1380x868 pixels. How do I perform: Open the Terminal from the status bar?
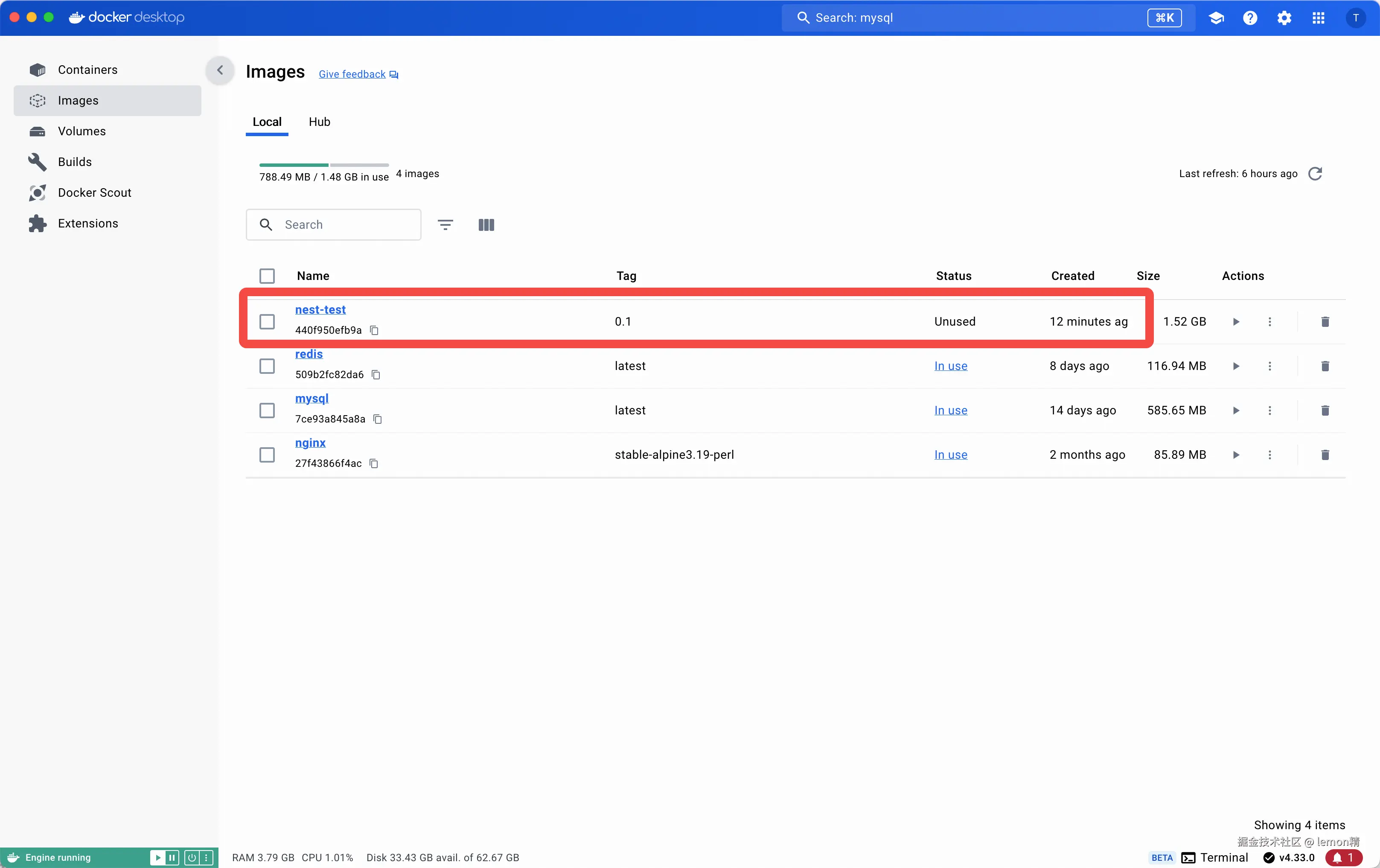[1214, 858]
